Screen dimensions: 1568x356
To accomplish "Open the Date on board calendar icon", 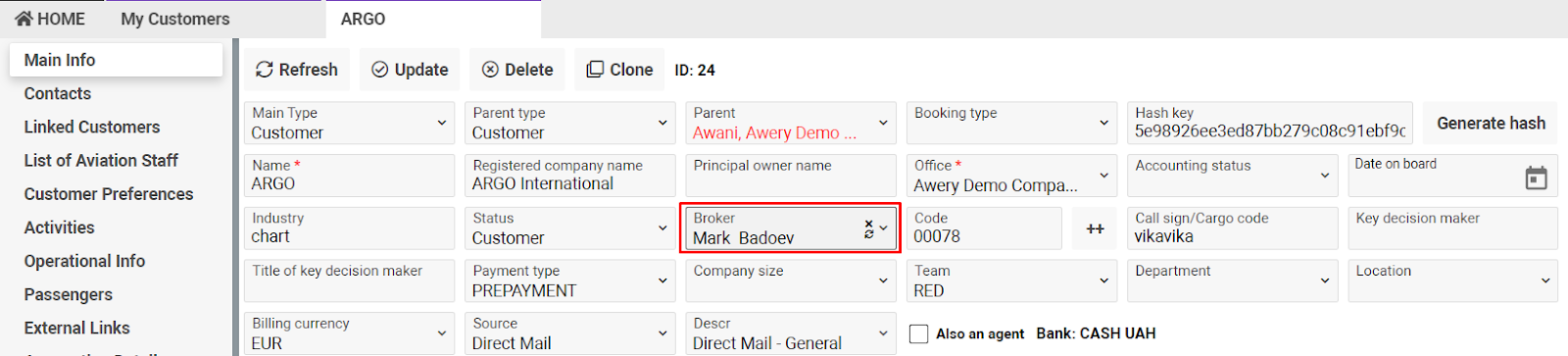I will [x=1537, y=178].
